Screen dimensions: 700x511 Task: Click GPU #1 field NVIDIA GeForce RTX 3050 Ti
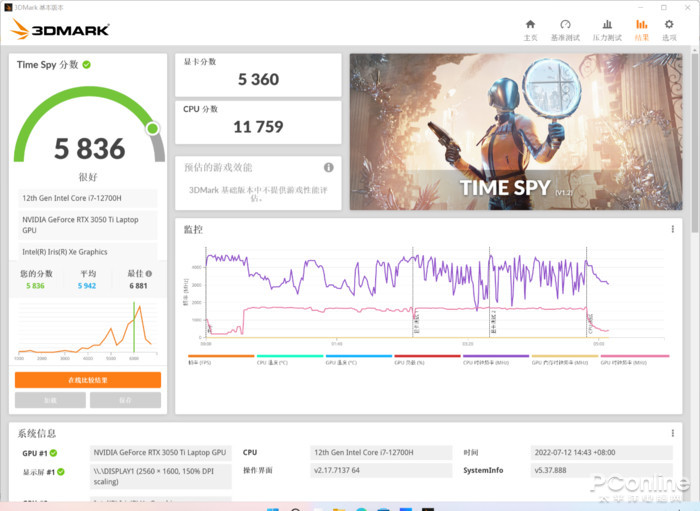[x=161, y=453]
